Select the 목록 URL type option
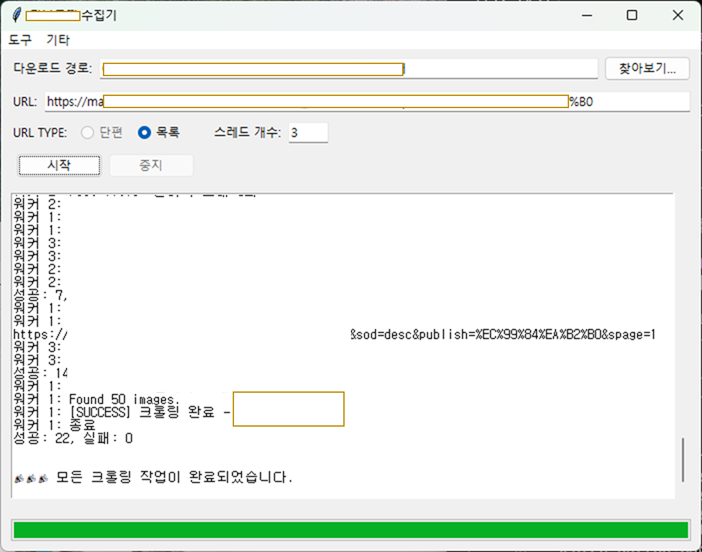This screenshot has width=702, height=552. point(145,132)
